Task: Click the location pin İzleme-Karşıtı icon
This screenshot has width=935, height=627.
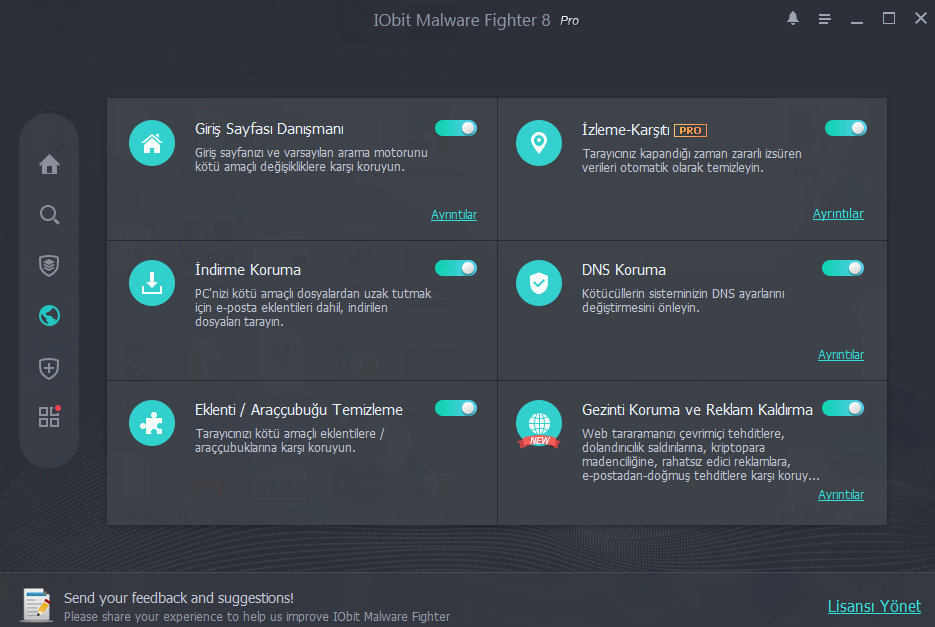Action: coord(539,143)
